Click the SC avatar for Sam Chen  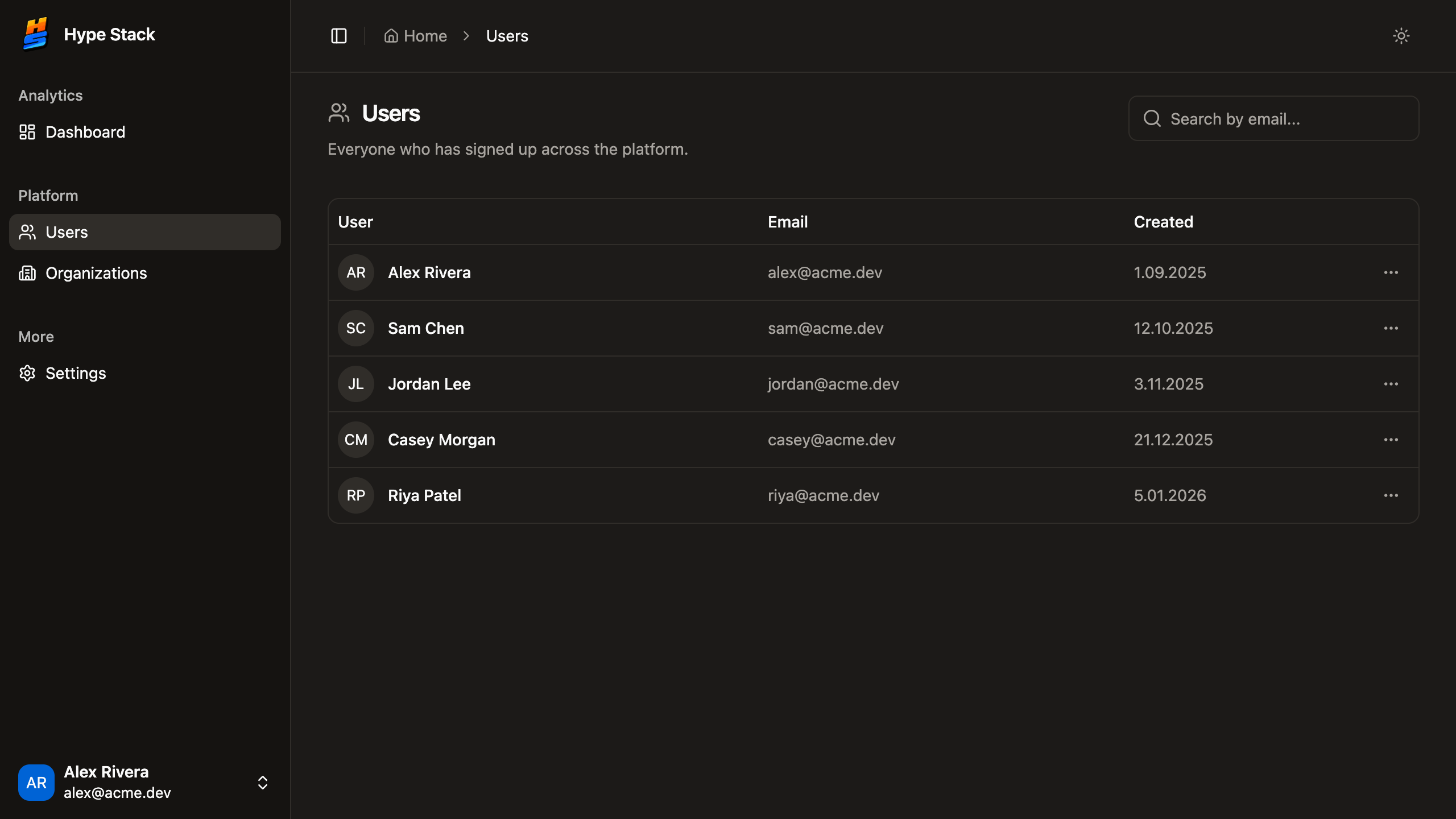click(356, 328)
